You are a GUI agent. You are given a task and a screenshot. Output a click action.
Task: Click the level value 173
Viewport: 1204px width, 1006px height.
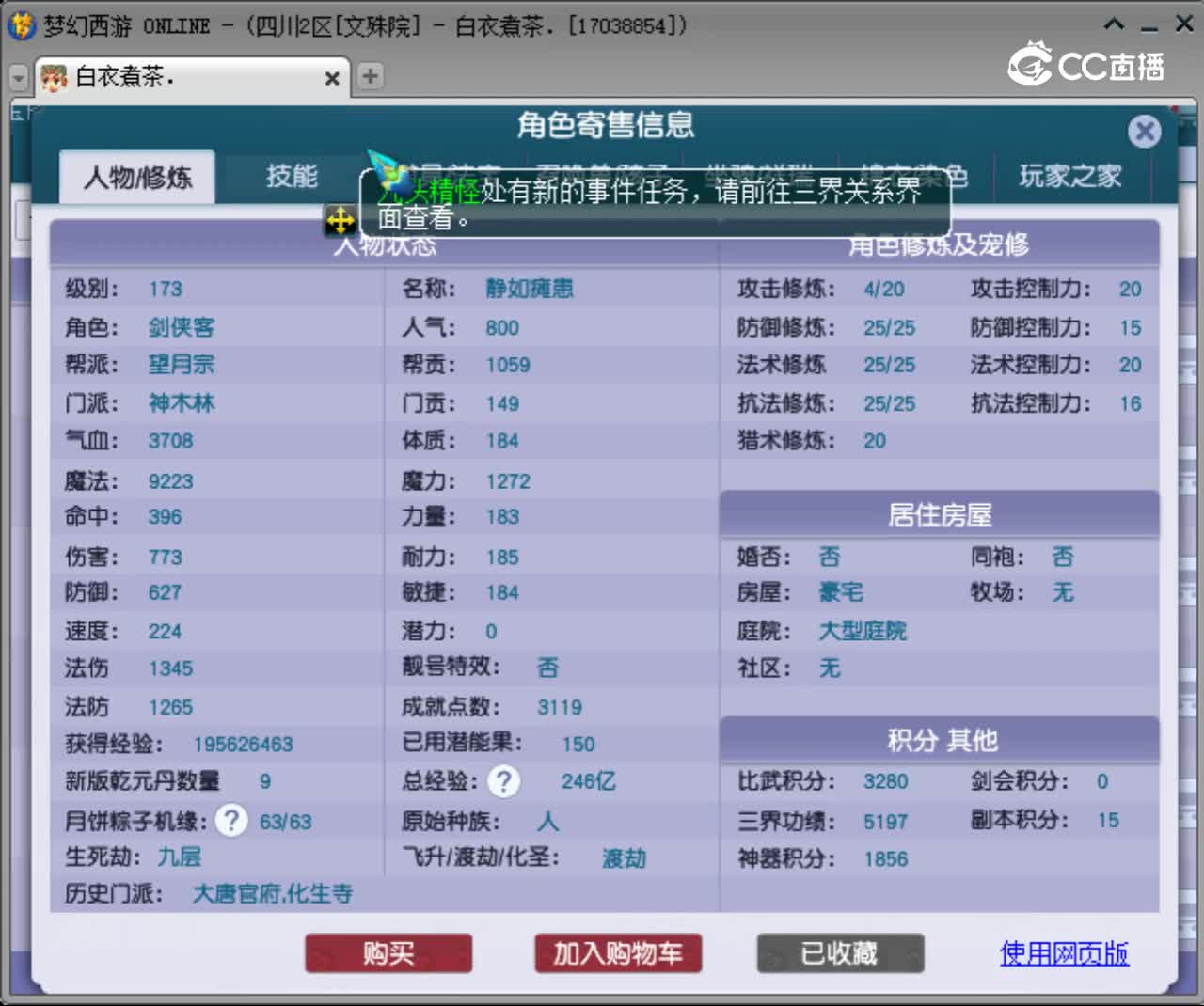(x=166, y=290)
